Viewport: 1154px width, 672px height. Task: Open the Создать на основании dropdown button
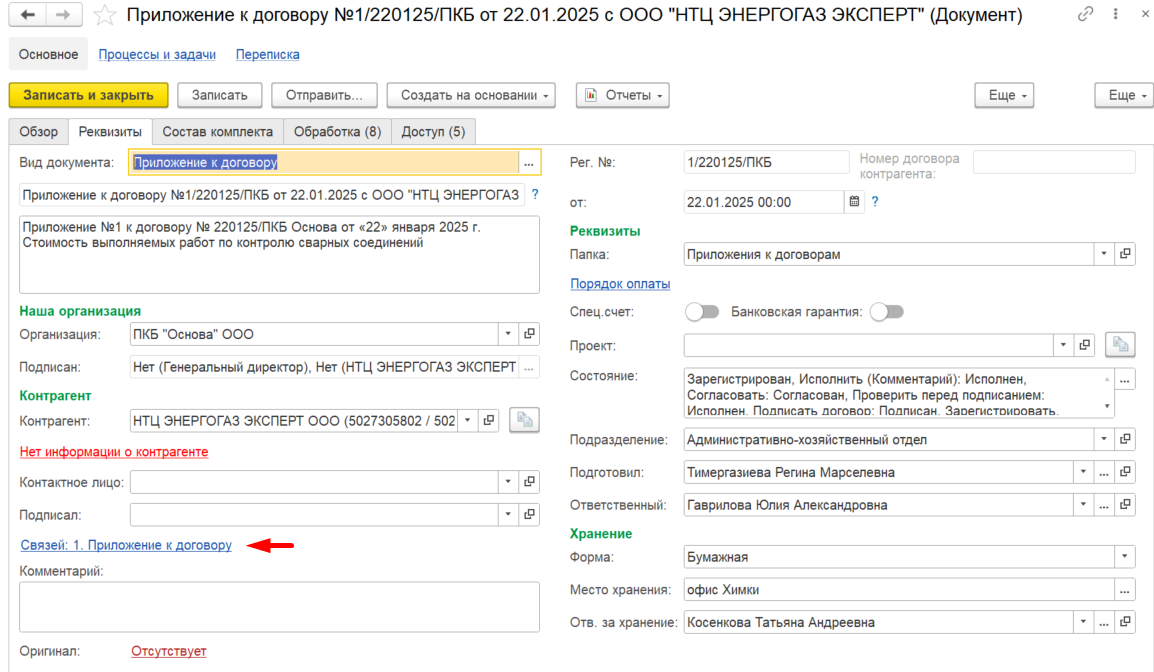click(471, 95)
